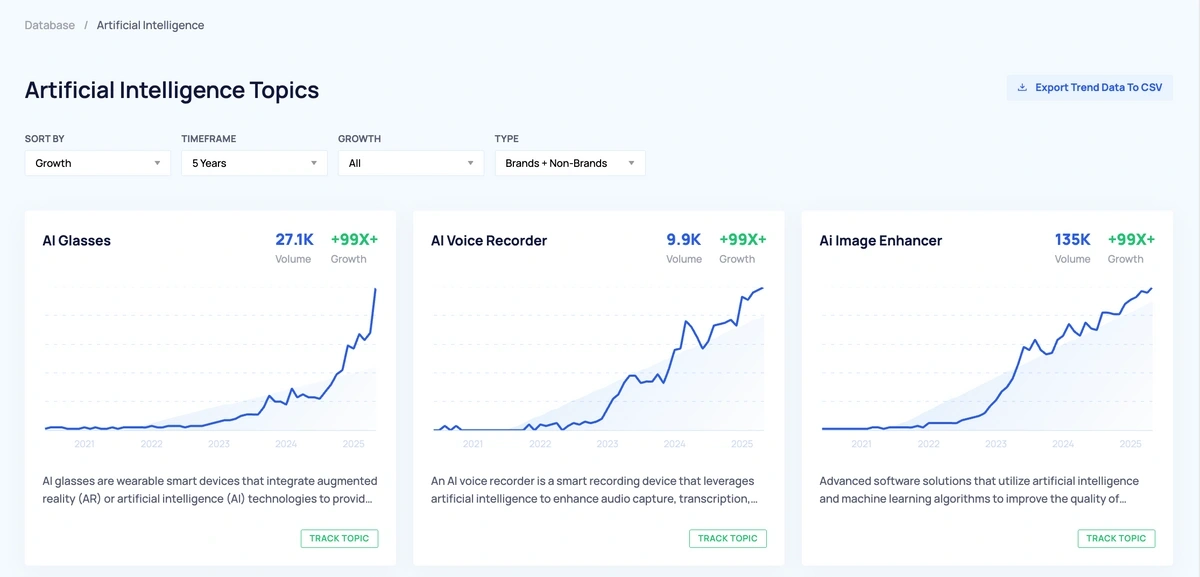Click the 135K volume stat on Ai Image Enhancer
The height and width of the screenshot is (577, 1200).
[1072, 239]
